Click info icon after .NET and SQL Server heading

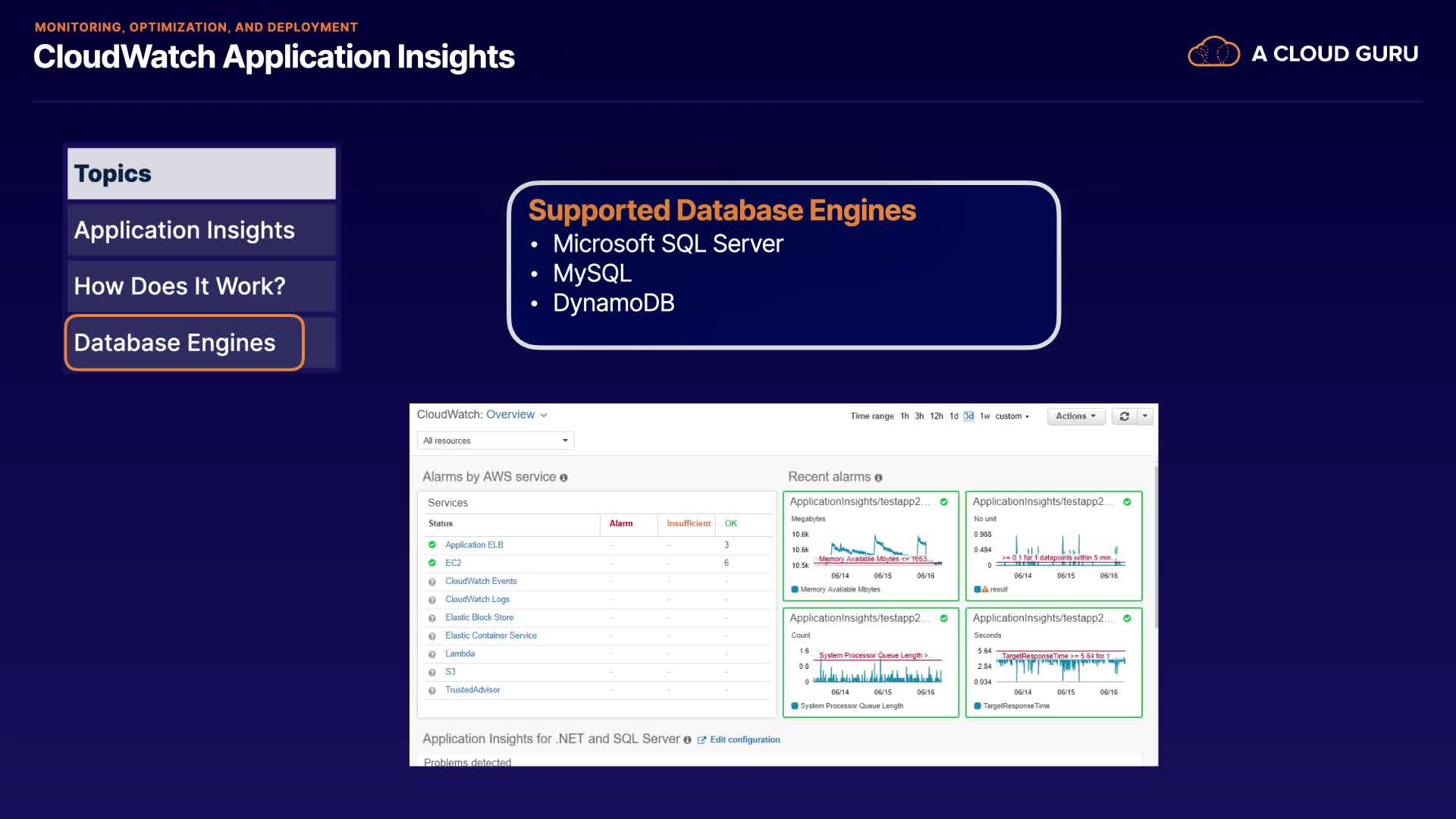coord(687,740)
